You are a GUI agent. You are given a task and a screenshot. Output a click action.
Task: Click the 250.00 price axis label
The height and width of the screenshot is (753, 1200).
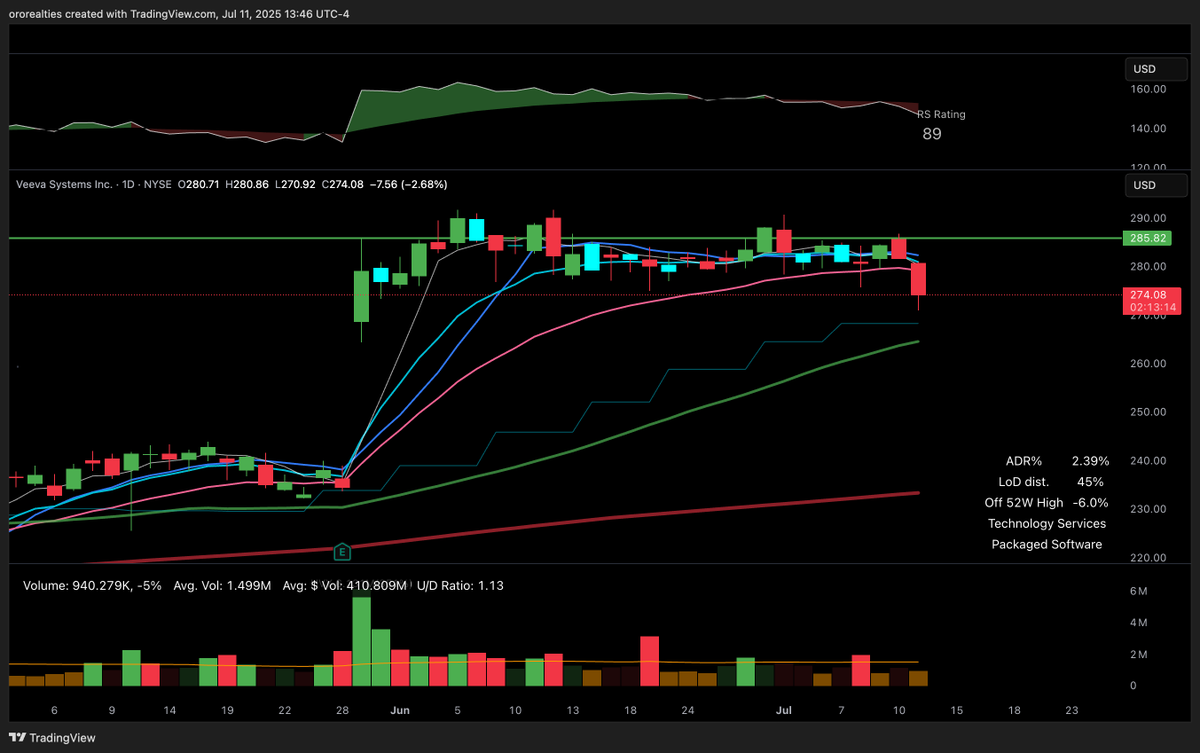[1147, 412]
